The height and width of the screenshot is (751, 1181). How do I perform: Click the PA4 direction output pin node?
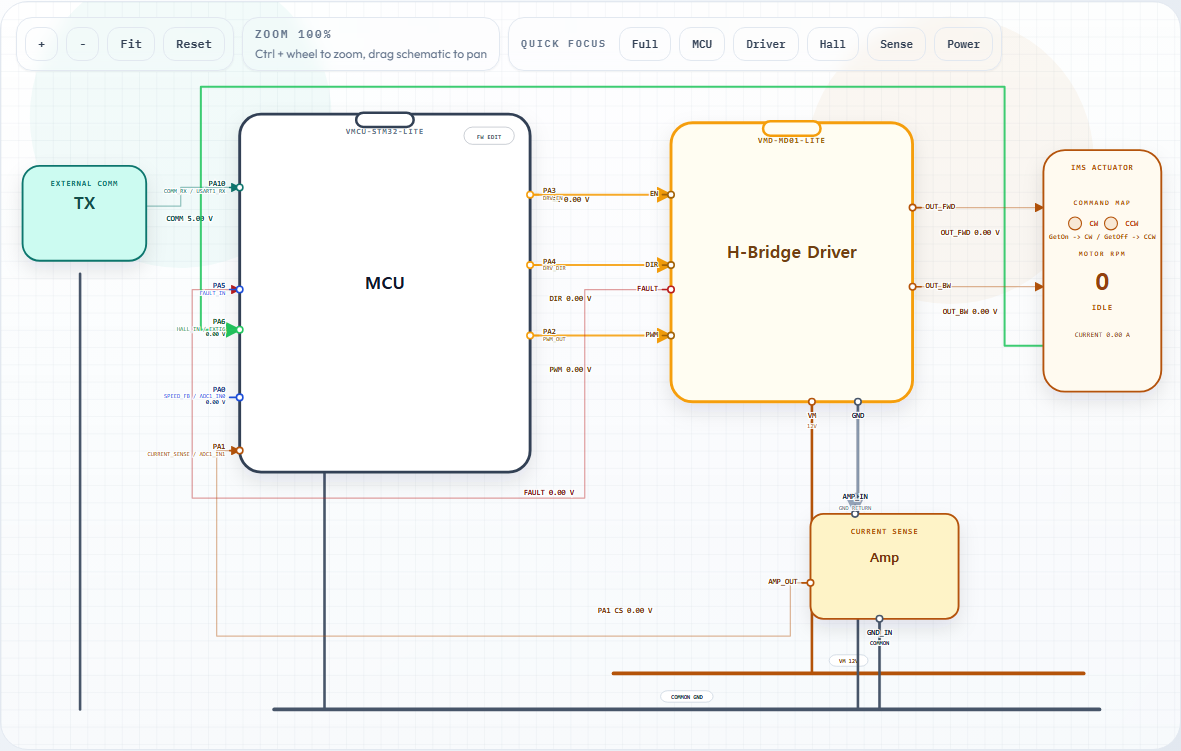click(530, 264)
